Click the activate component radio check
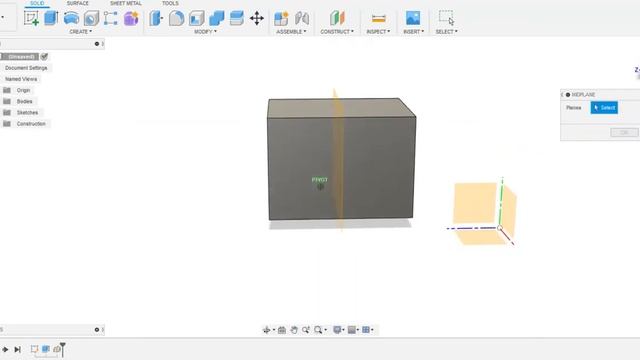This screenshot has height=360, width=640. tap(44, 57)
